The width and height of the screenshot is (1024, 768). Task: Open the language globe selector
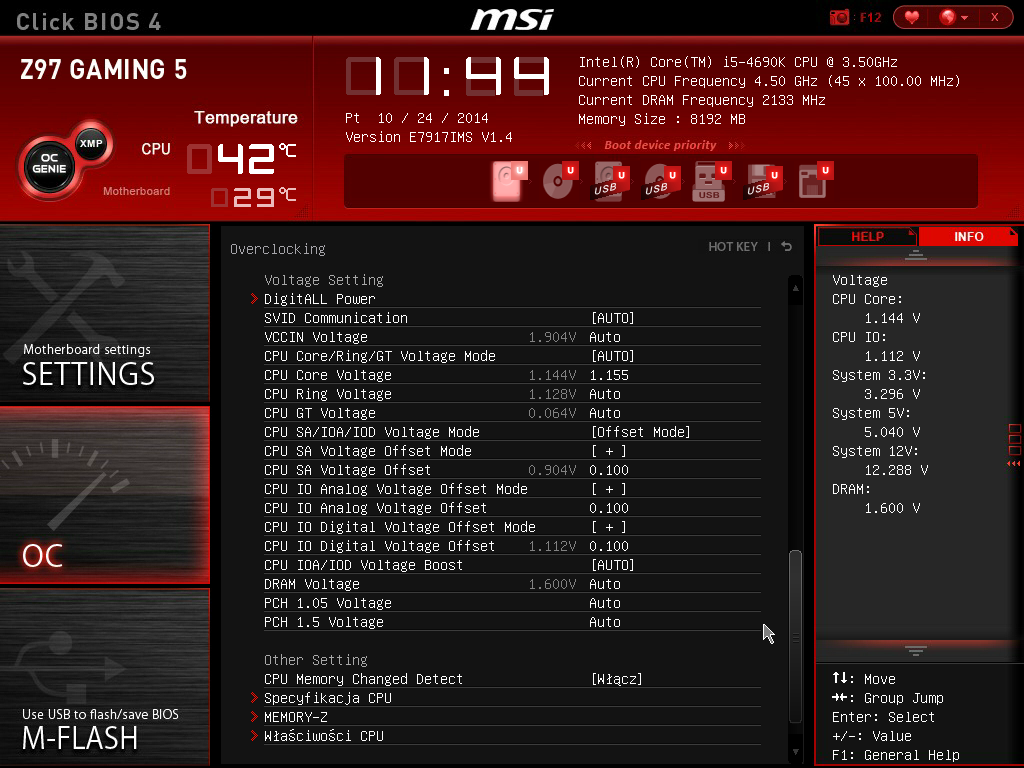(953, 17)
